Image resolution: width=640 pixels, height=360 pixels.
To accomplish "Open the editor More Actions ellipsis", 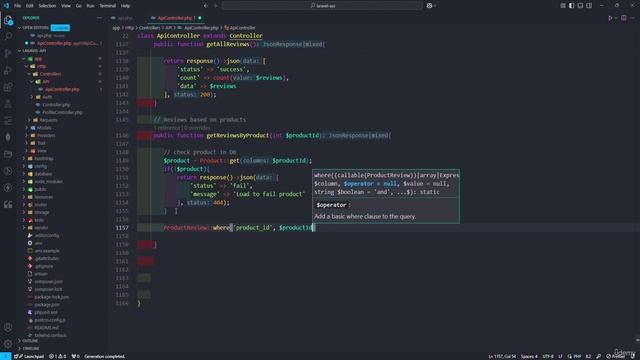I will click(633, 18).
